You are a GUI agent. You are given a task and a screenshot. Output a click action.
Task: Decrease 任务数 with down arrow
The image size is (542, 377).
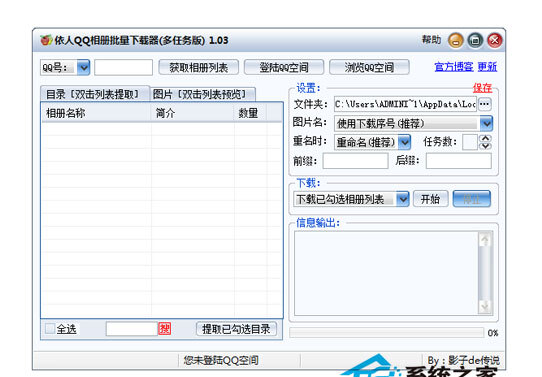(x=485, y=146)
